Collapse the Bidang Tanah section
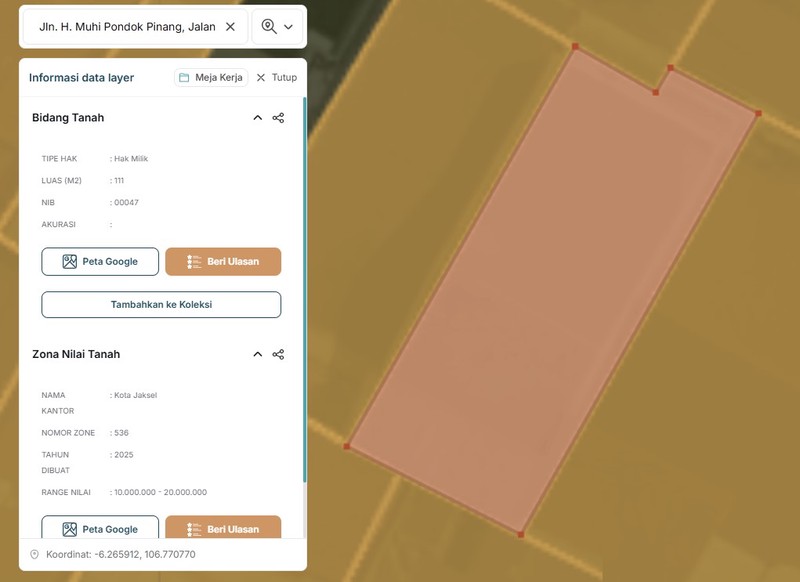Screen dimensions: 800x582 pyautogui.click(x=257, y=118)
